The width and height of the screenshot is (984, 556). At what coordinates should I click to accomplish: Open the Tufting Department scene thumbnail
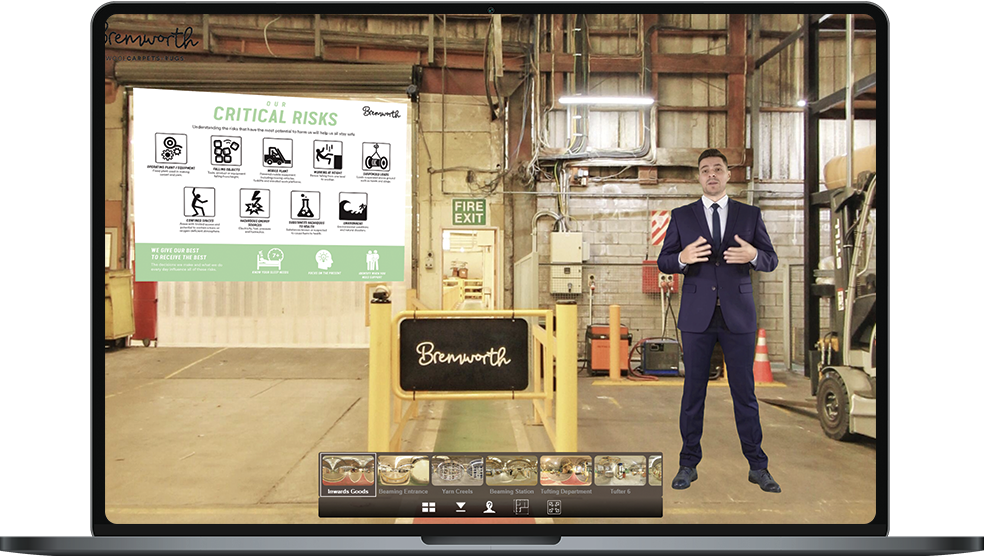pyautogui.click(x=566, y=475)
